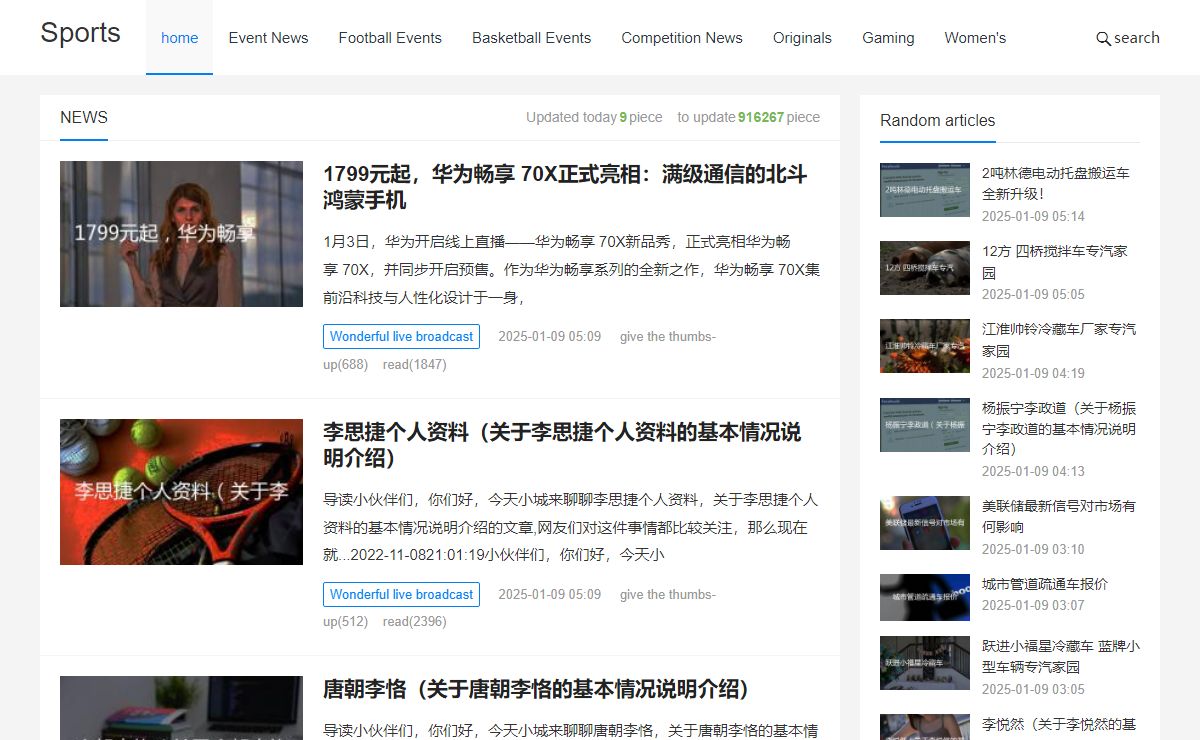Click the 916267 to-update count

tap(761, 117)
